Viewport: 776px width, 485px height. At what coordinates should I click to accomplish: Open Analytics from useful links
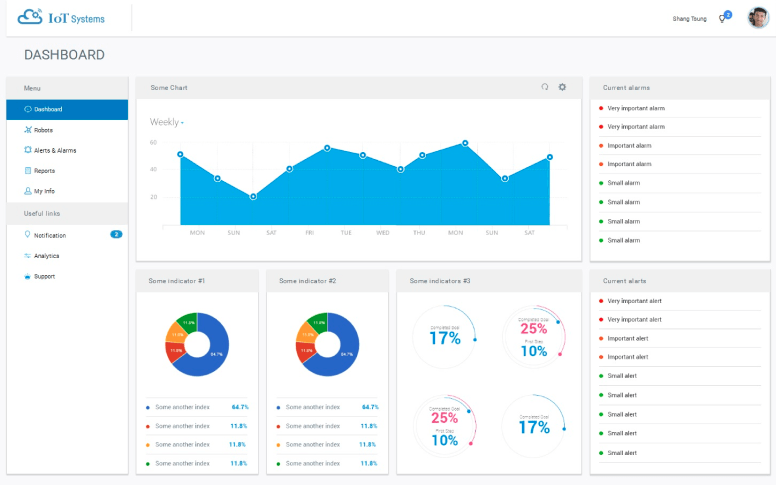(47, 256)
